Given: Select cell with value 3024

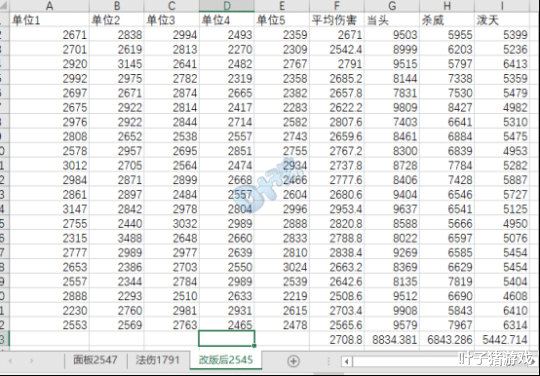Looking at the screenshot, I should pyautogui.click(x=282, y=267).
